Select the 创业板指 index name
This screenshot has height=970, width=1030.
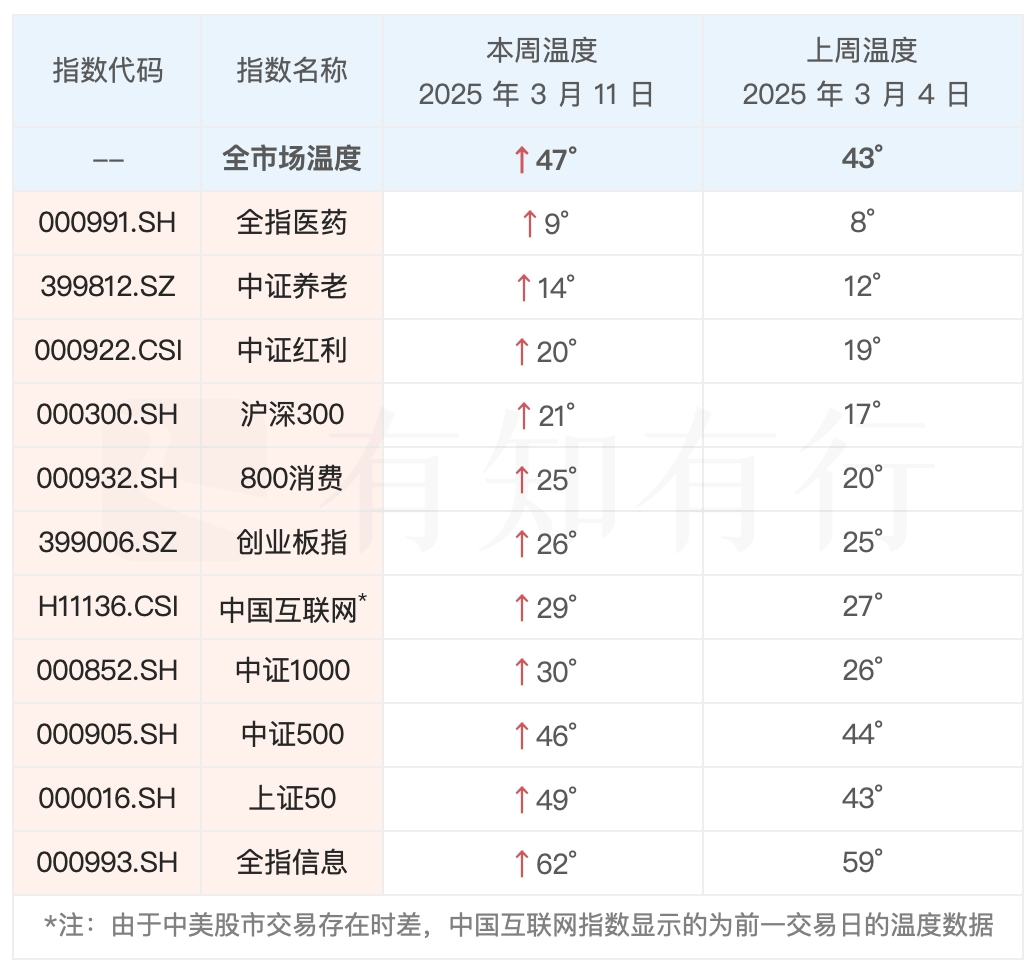291,543
